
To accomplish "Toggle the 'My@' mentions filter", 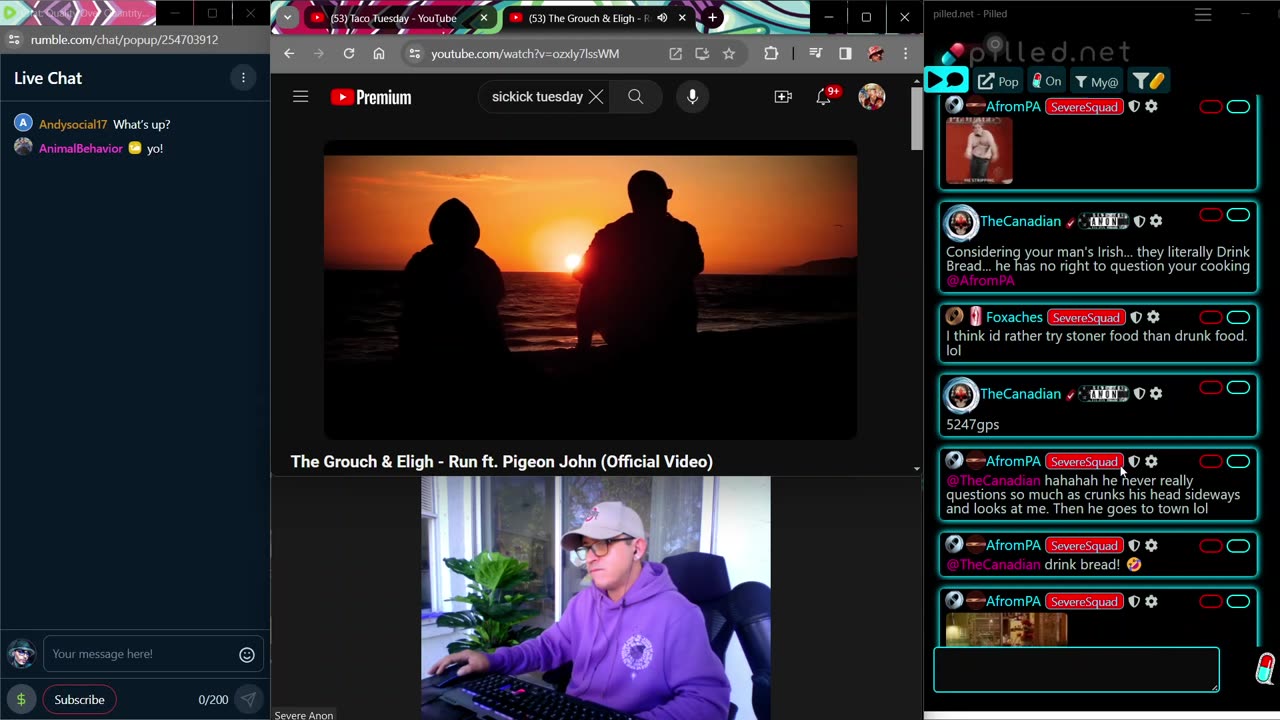I will click(x=1097, y=81).
